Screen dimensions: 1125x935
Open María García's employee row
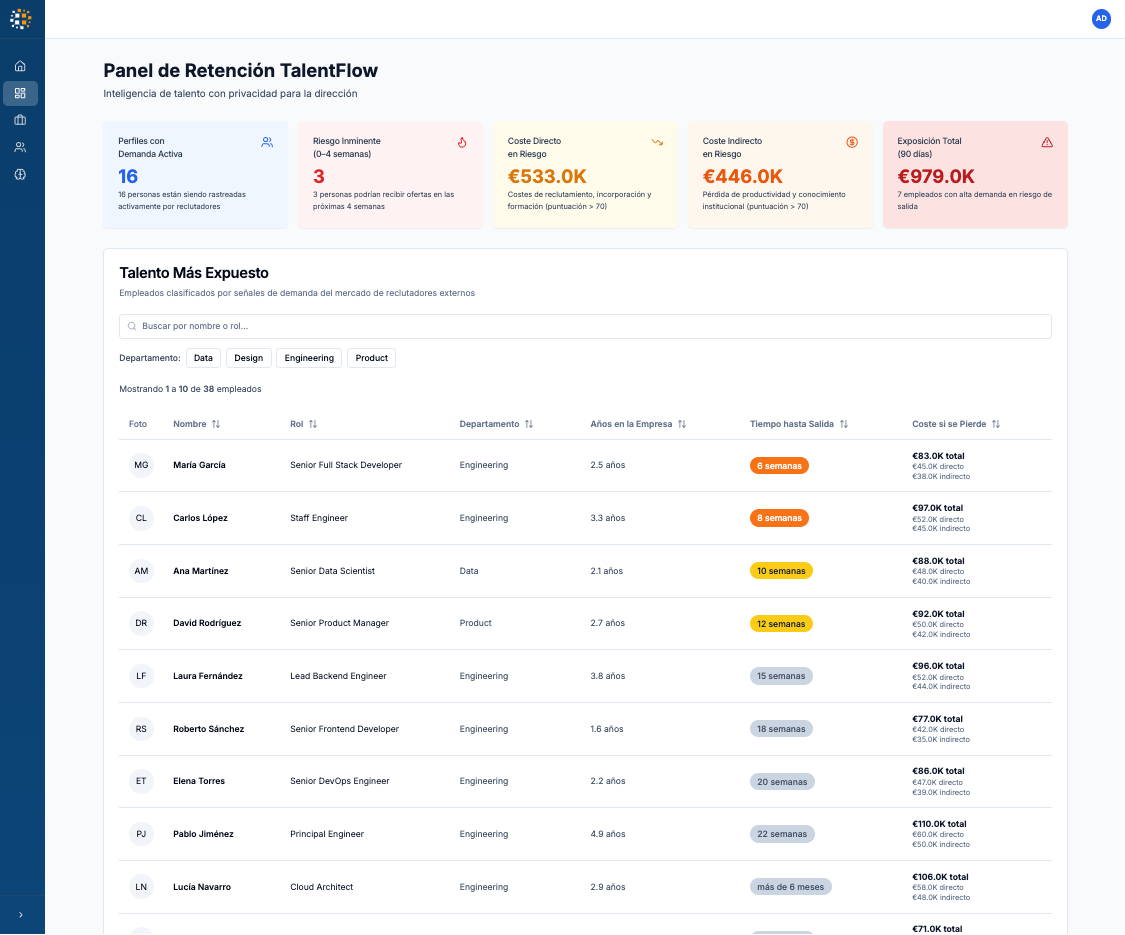click(x=199, y=465)
